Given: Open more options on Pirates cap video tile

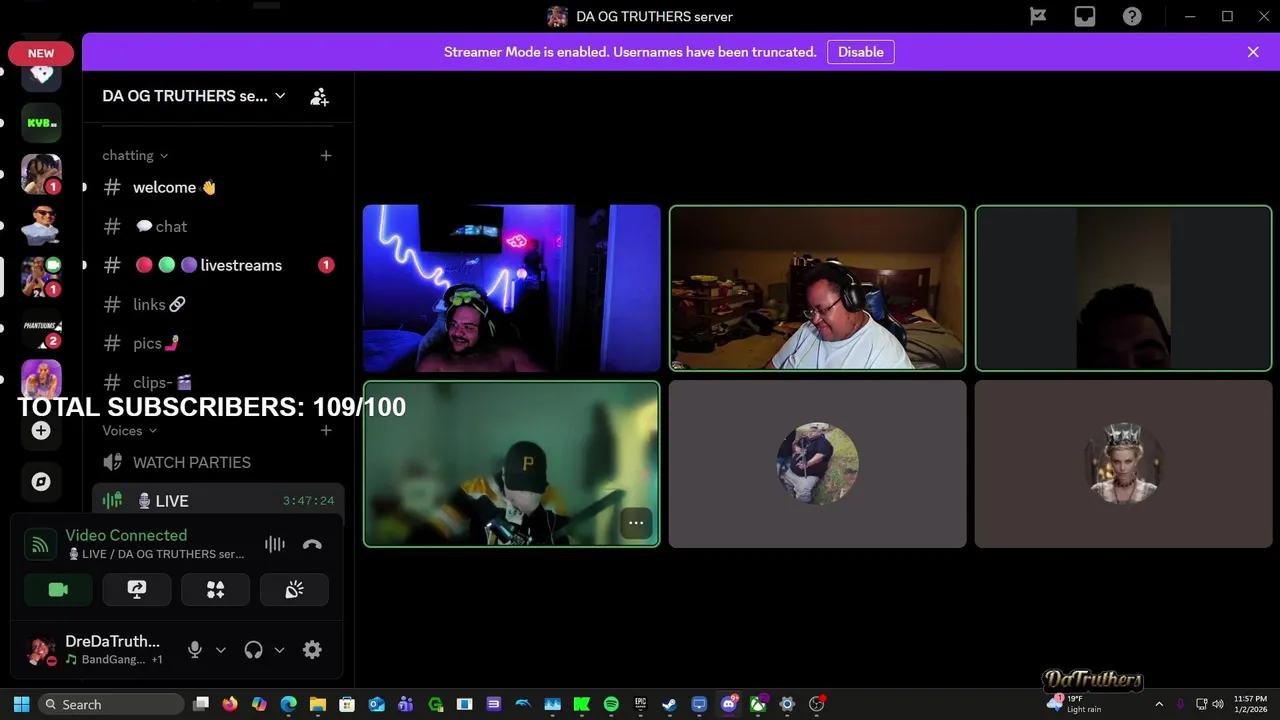Looking at the screenshot, I should pos(636,523).
